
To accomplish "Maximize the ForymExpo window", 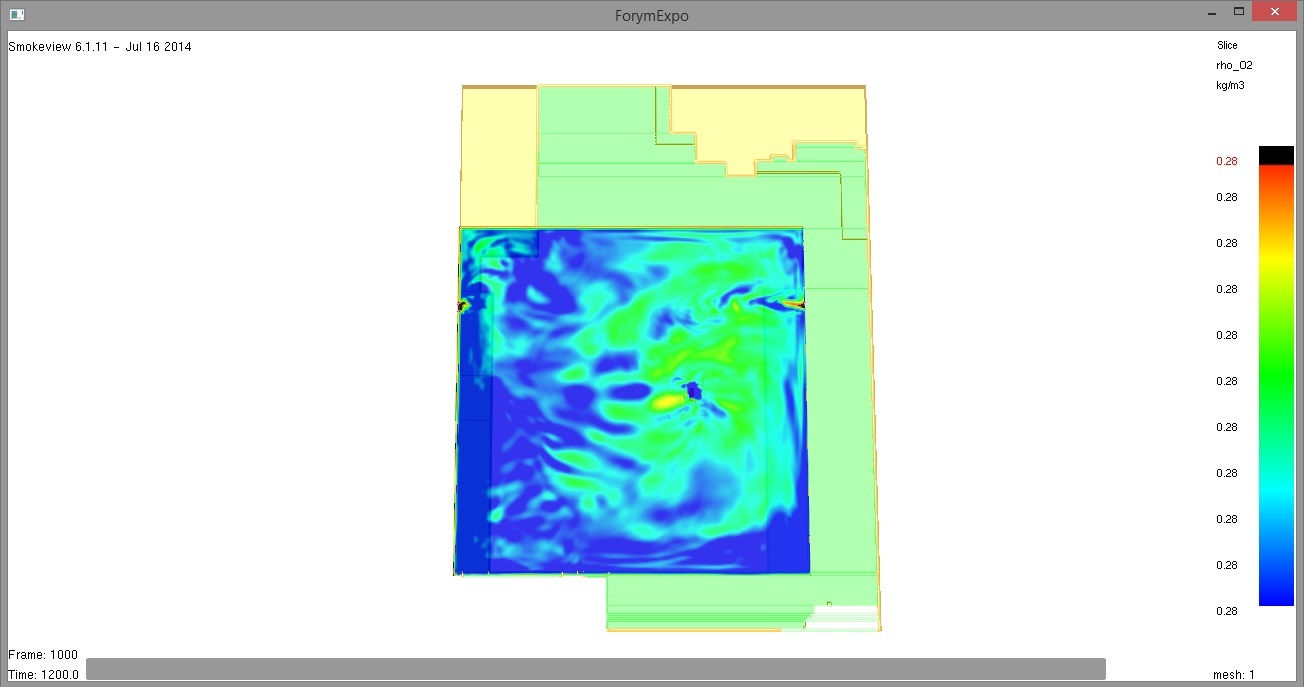I will click(1239, 12).
